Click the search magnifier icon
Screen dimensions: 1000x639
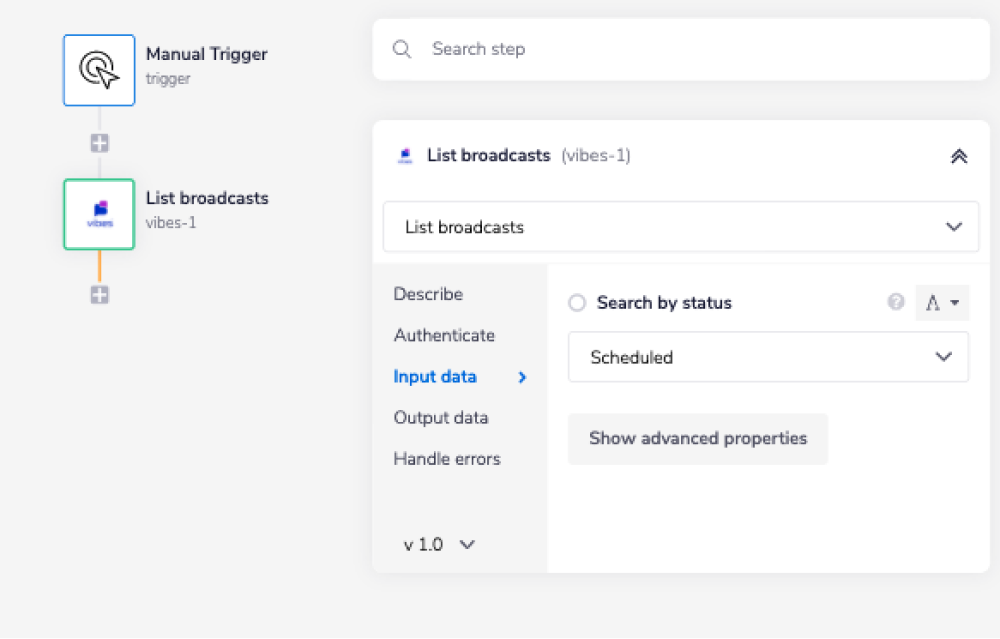click(402, 49)
